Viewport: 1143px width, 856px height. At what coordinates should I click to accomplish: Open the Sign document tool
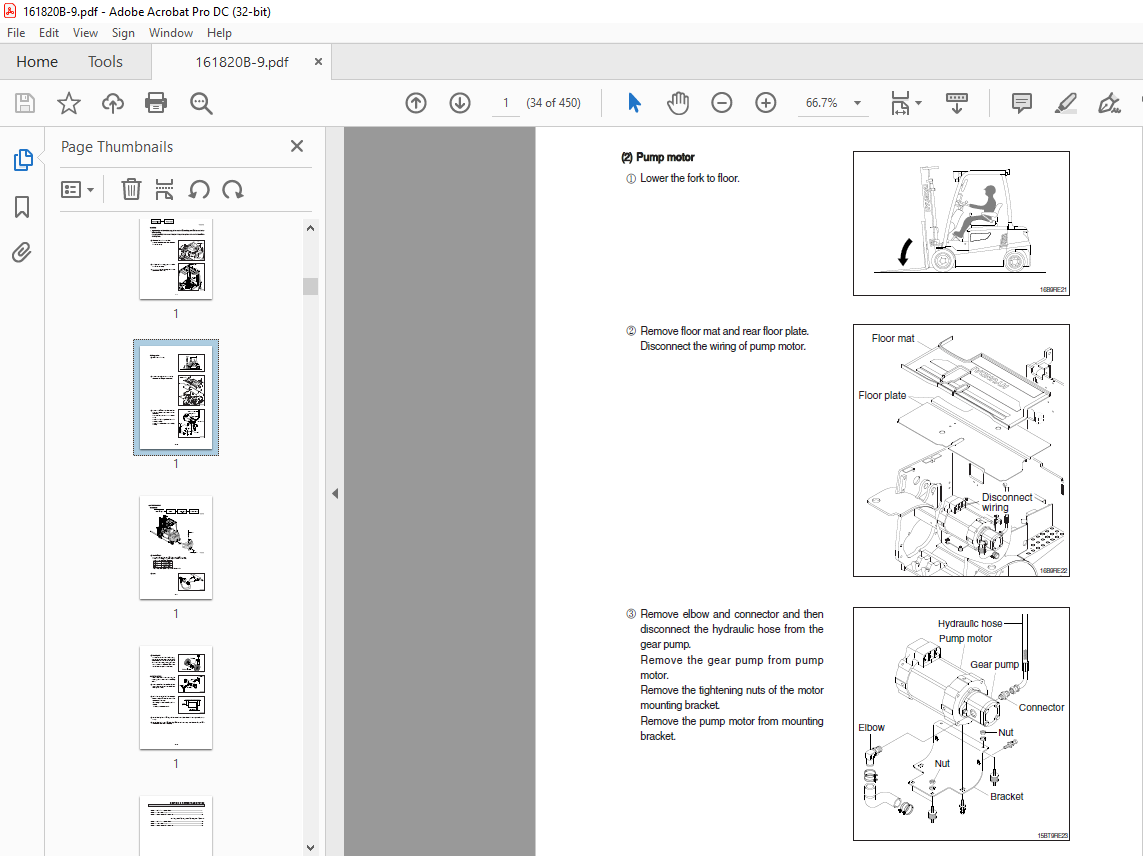[x=1109, y=103]
